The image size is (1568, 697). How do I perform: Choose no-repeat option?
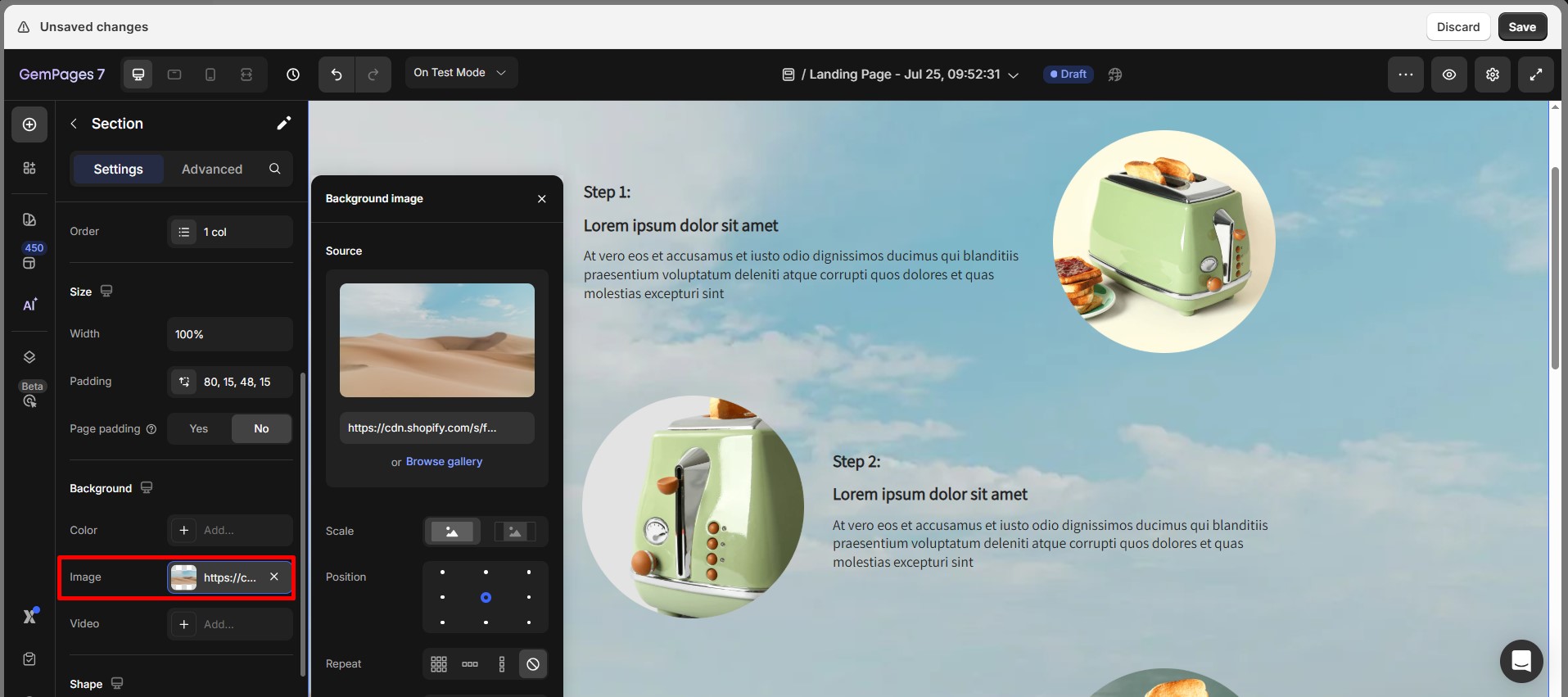pyautogui.click(x=533, y=664)
